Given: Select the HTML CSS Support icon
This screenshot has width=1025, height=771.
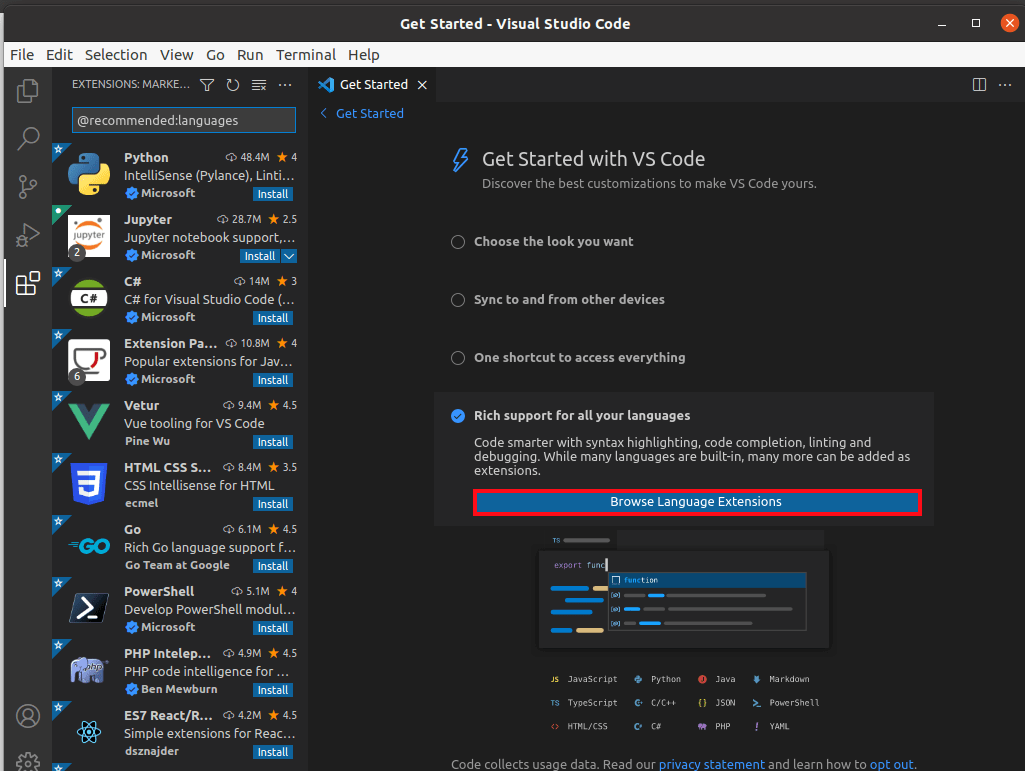Looking at the screenshot, I should pos(89,484).
